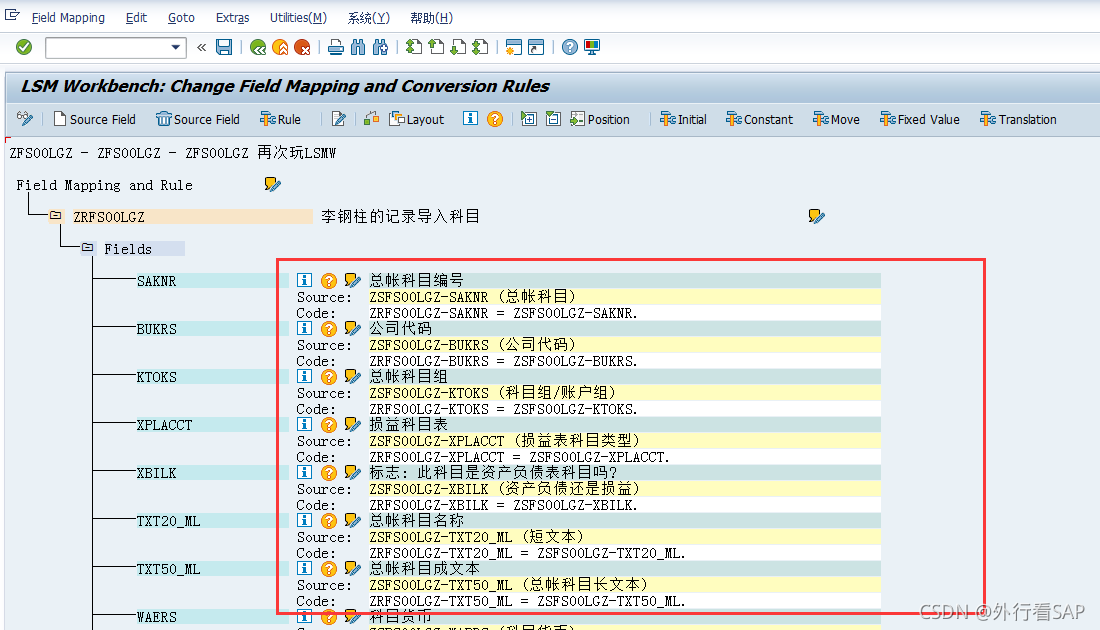Click the orange Exit icon
The image size is (1100, 630).
[280, 47]
